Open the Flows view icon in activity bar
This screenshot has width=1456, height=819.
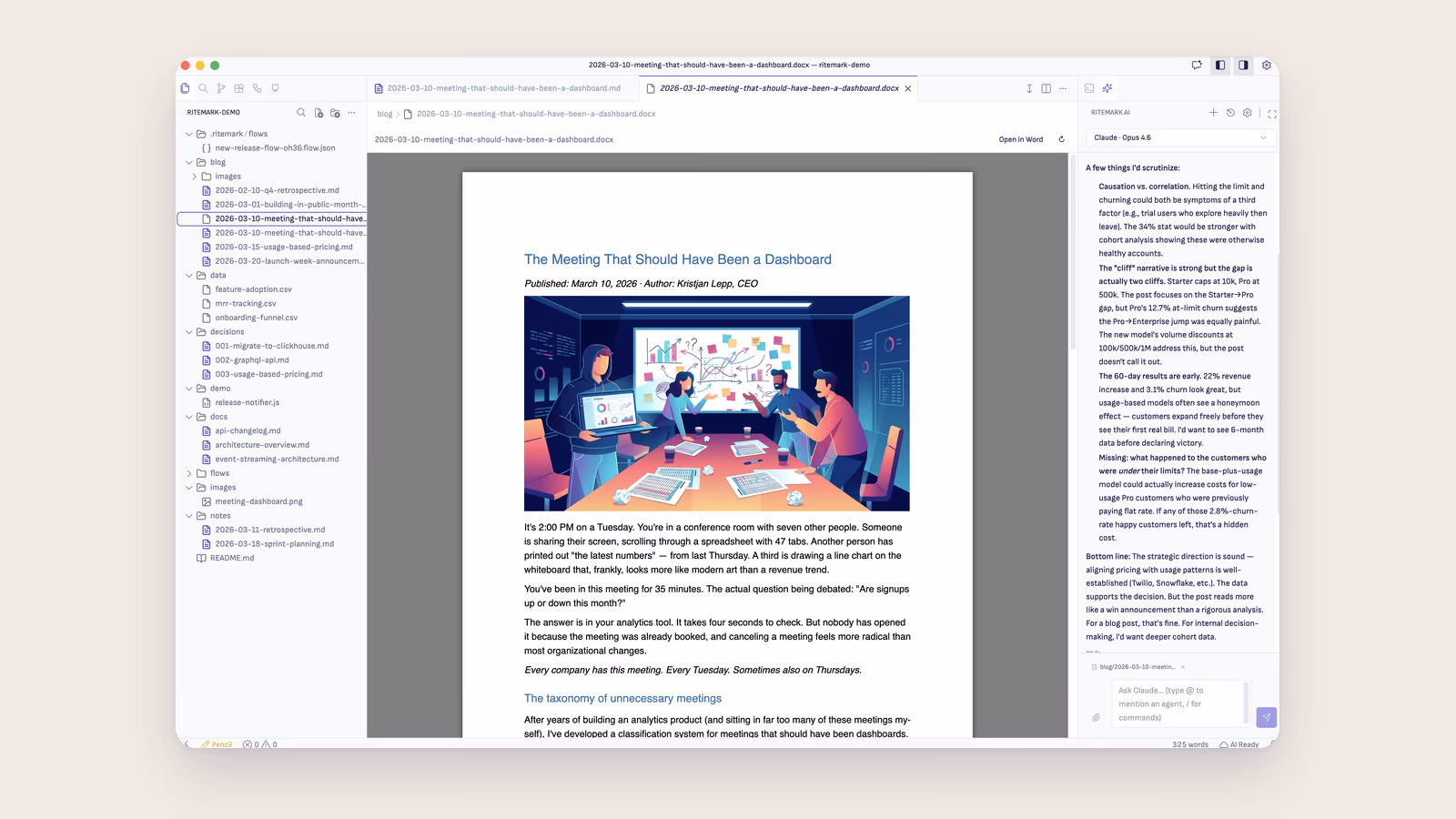(x=258, y=88)
